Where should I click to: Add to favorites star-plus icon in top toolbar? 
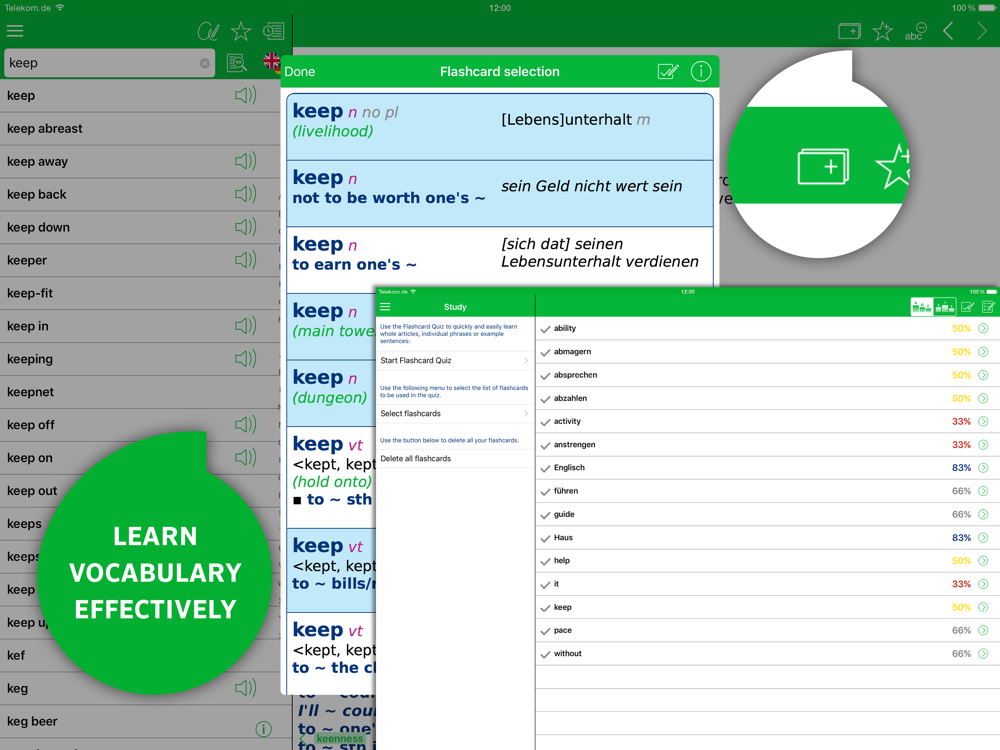click(883, 31)
